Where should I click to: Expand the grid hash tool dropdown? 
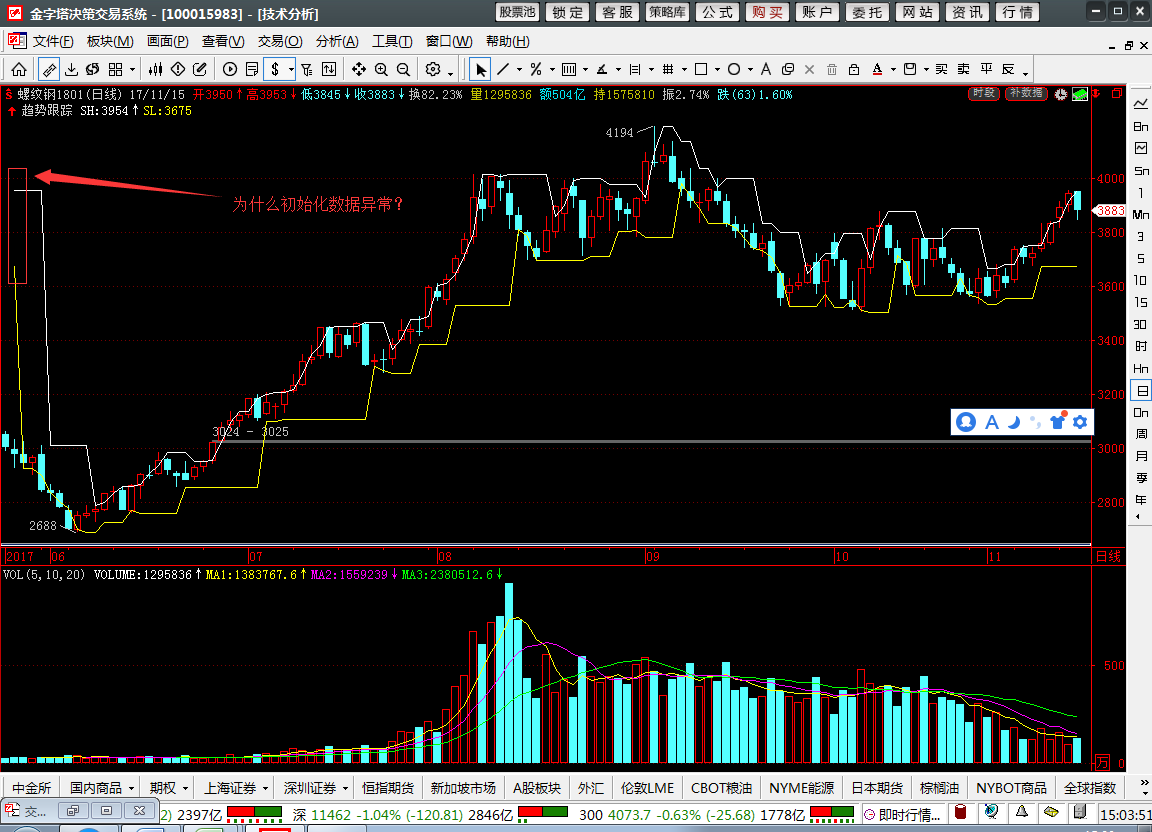point(684,70)
